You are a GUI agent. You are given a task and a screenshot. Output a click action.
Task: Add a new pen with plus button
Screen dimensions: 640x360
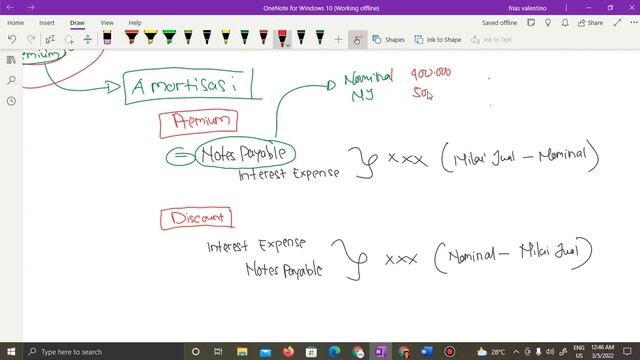click(338, 40)
